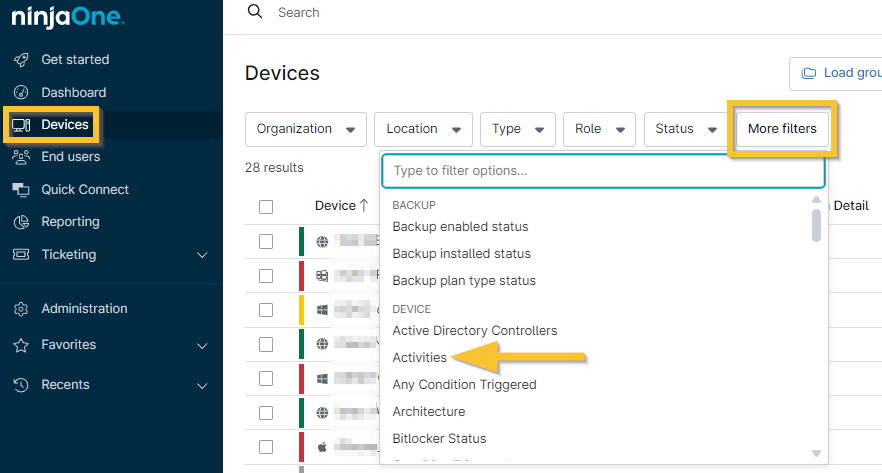Open Quick Connect
The image size is (882, 473).
[x=85, y=190]
